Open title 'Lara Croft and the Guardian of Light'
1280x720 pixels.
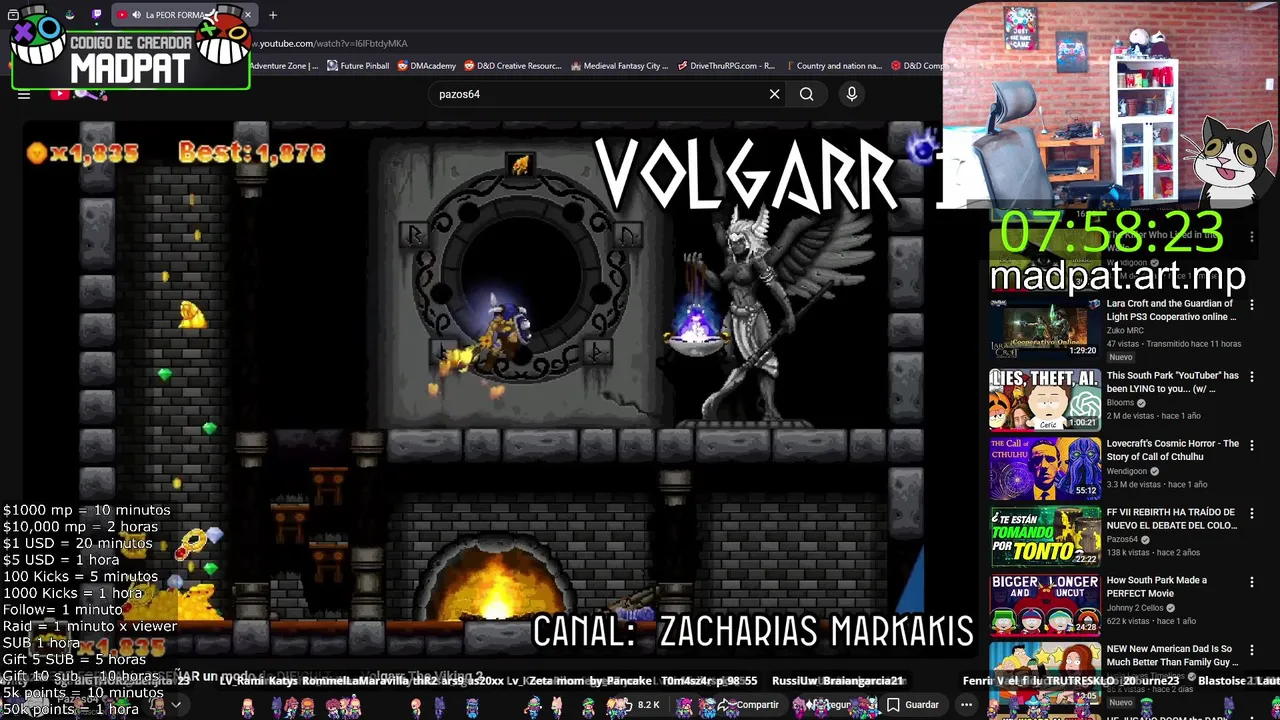point(1171,310)
